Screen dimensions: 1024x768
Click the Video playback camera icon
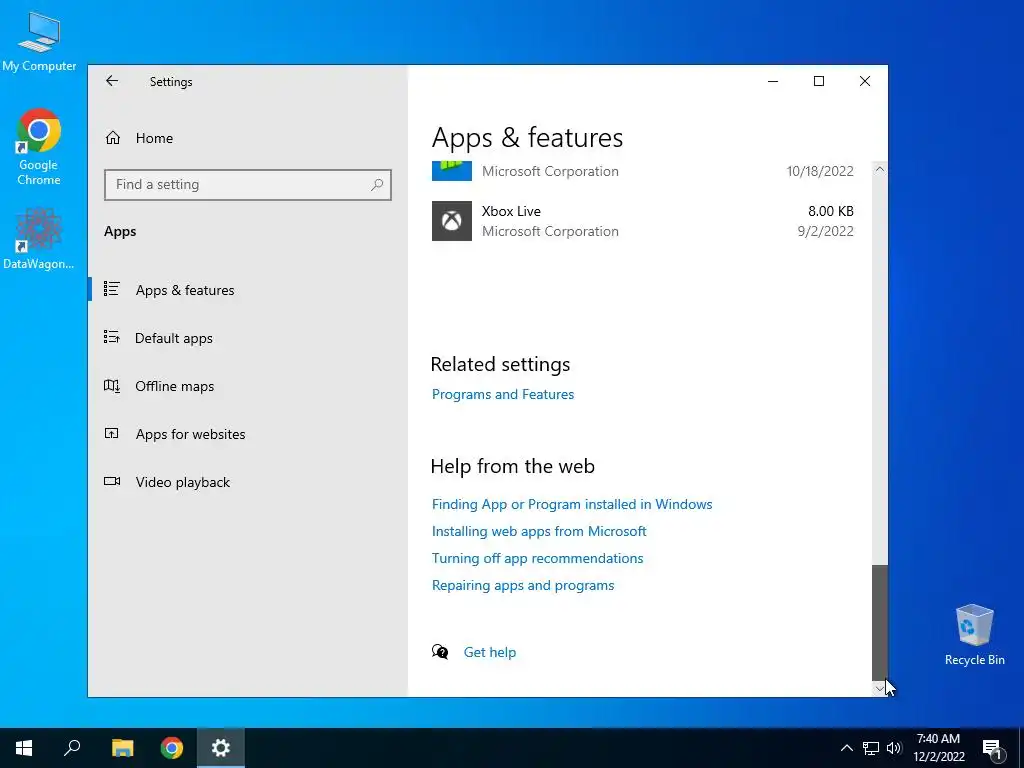coord(112,481)
